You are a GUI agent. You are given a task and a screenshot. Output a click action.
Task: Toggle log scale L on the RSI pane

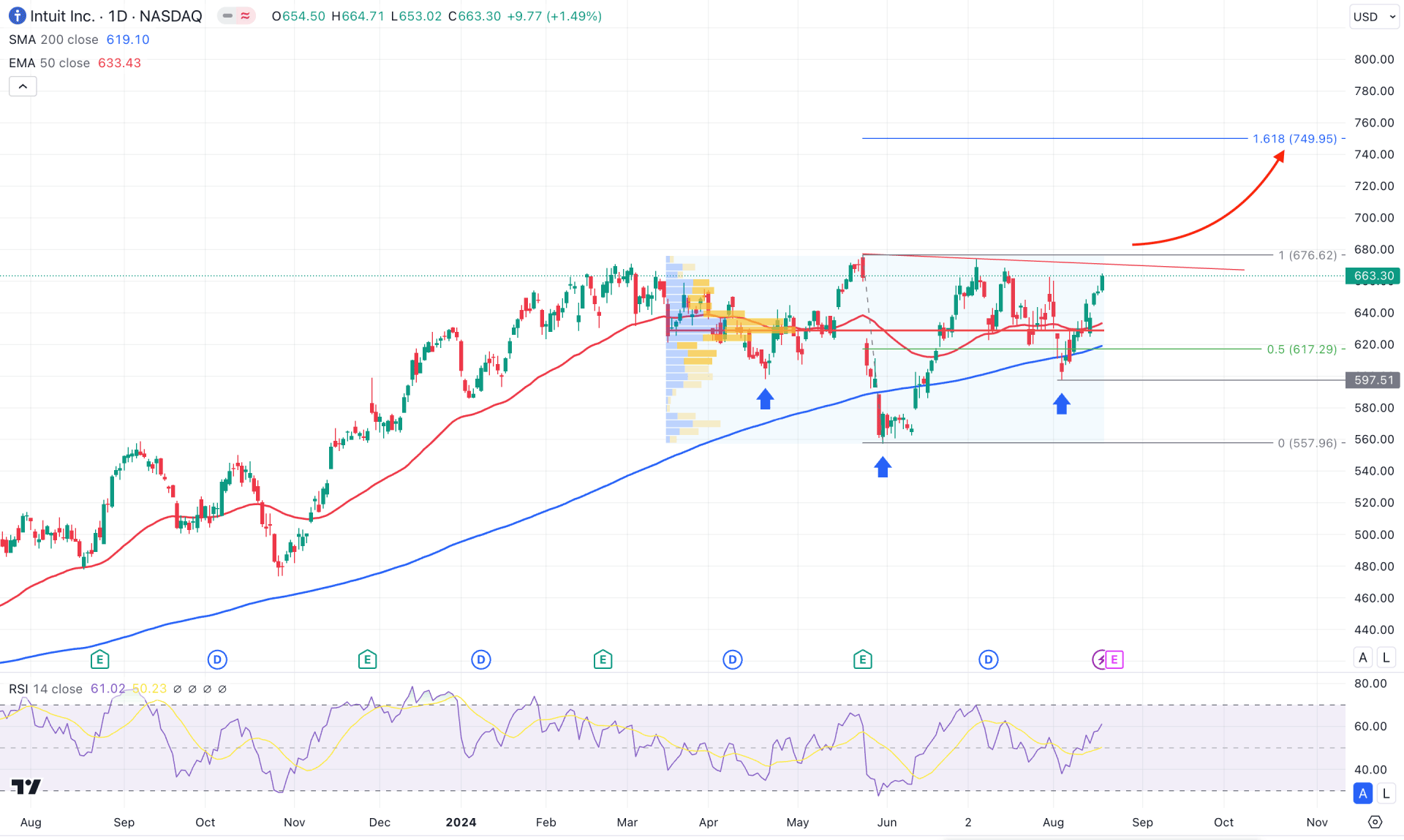1386,793
